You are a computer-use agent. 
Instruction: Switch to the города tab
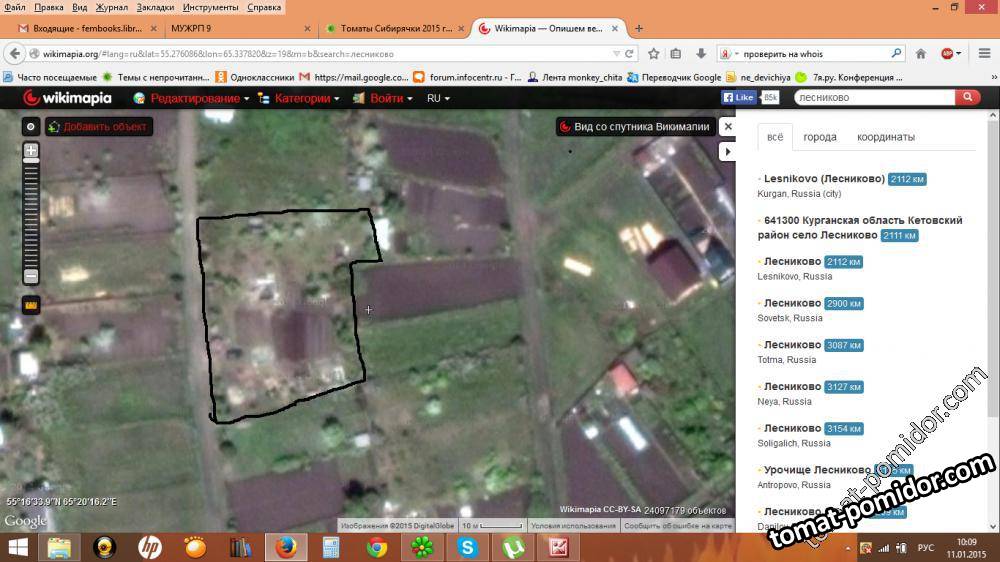[x=820, y=137]
